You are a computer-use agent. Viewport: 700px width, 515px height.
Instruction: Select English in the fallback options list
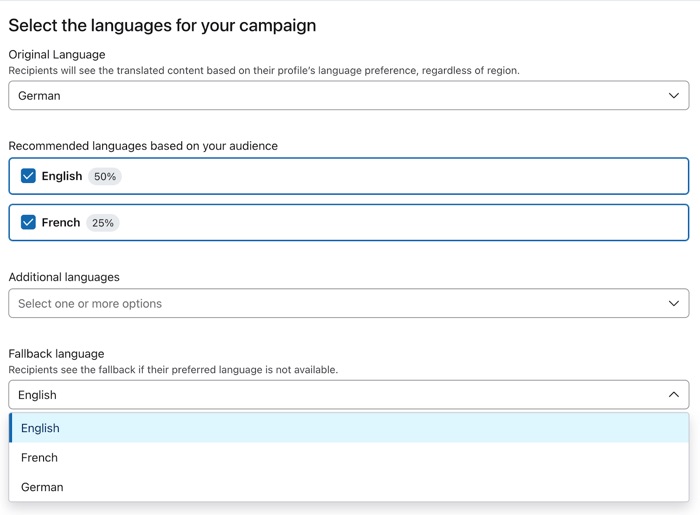pyautogui.click(x=41, y=428)
